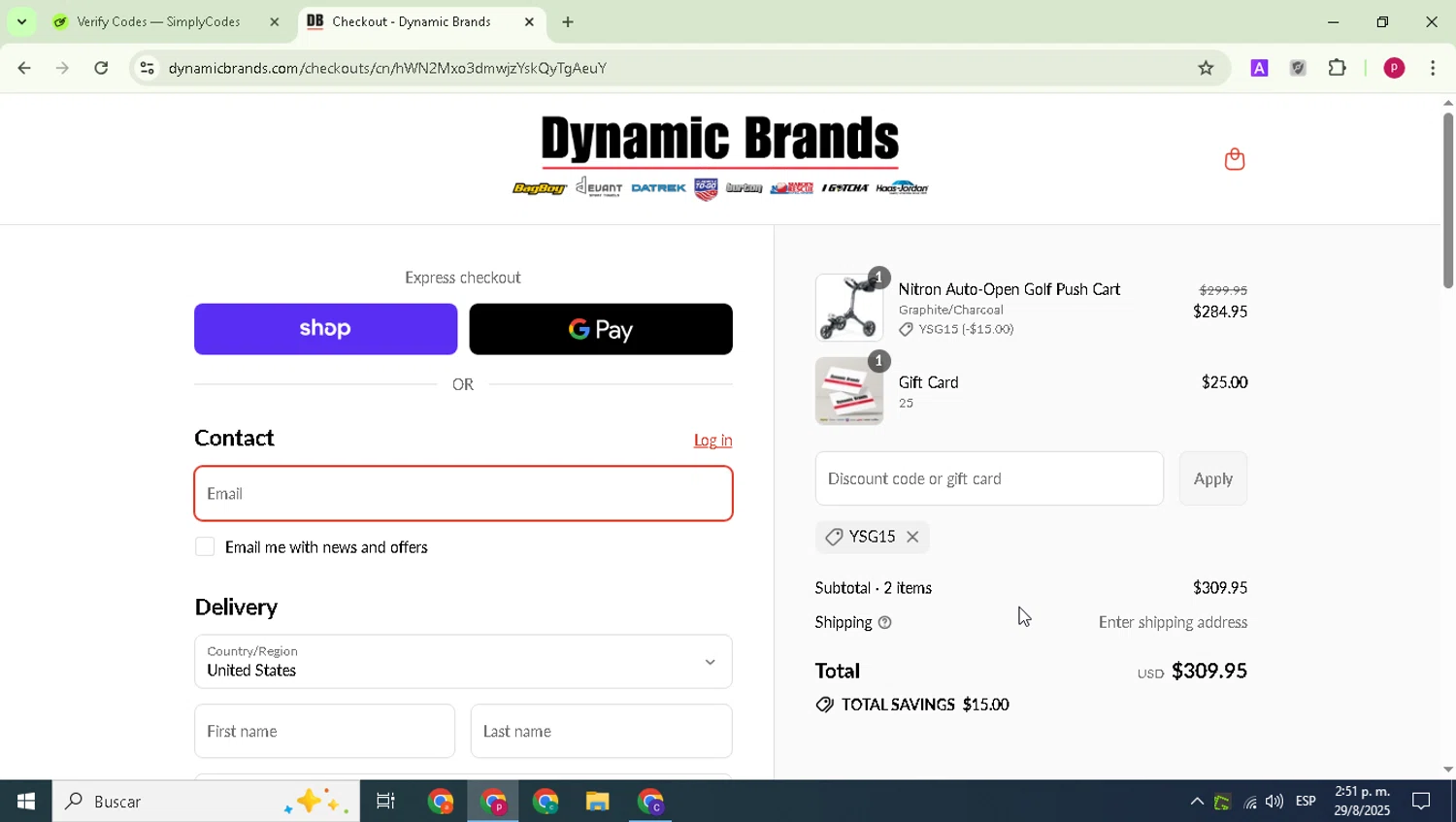Screen dimensions: 1456x822
Task: Select the address bar URL
Action: point(387,68)
